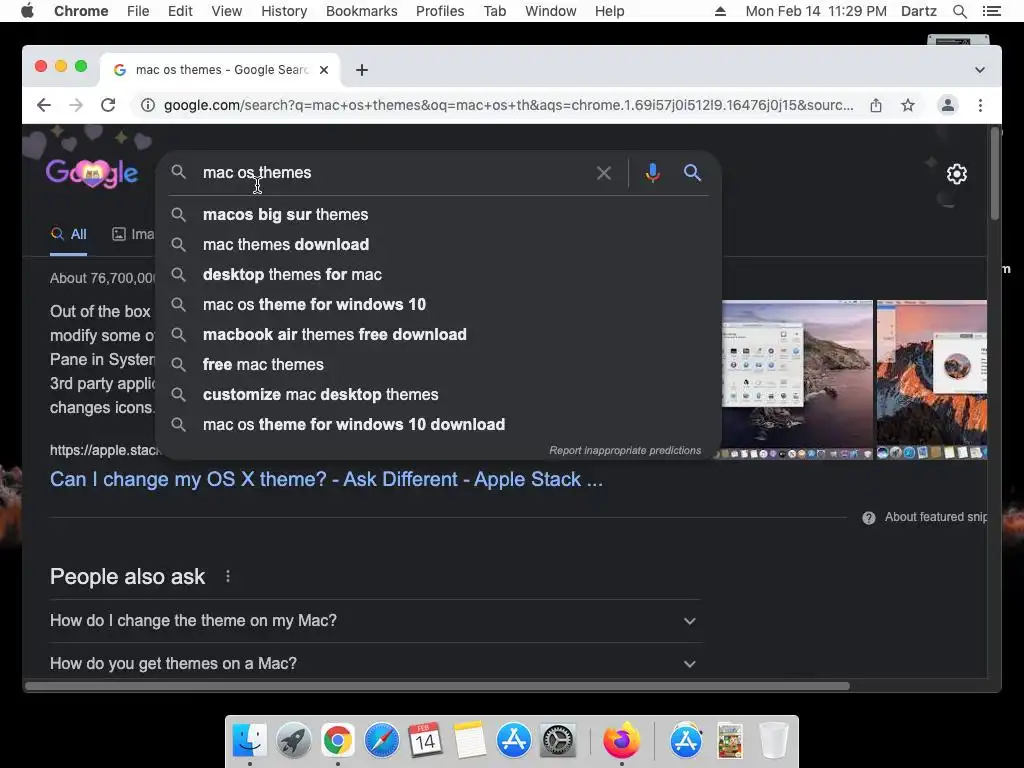This screenshot has width=1024, height=768.
Task: Open System Preferences from the Dock
Action: (558, 741)
